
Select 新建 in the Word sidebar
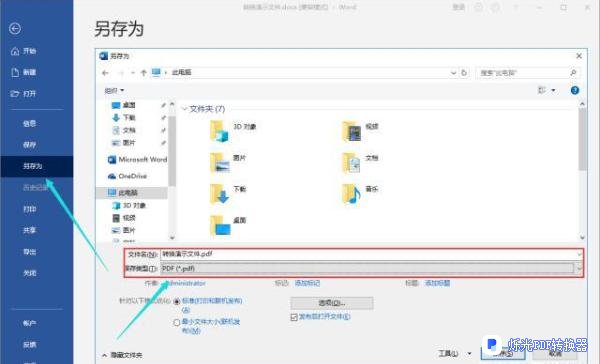coord(24,72)
